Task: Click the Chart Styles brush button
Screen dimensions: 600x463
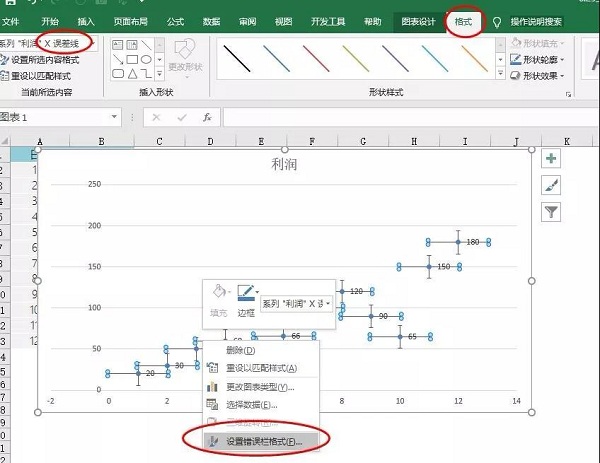Action: coord(551,186)
